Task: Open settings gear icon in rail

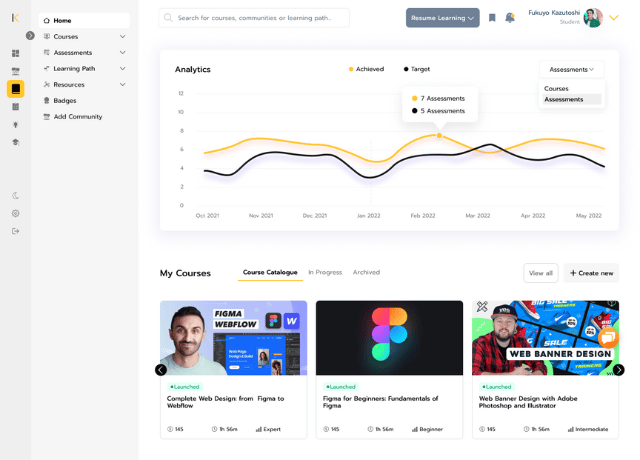Action: click(16, 213)
